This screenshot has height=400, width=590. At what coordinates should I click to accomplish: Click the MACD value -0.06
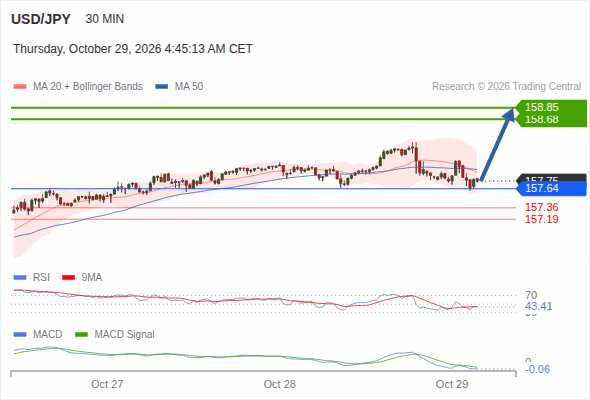(537, 369)
